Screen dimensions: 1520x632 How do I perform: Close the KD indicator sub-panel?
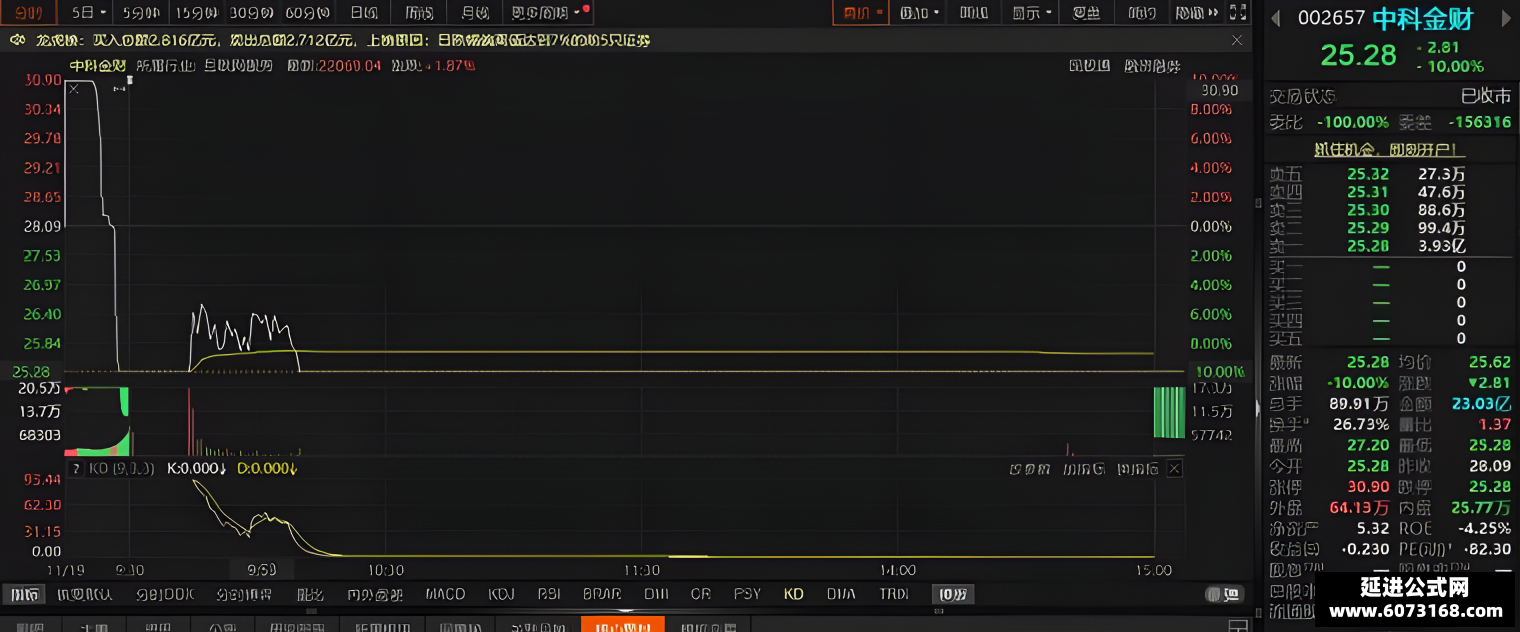pos(1174,468)
